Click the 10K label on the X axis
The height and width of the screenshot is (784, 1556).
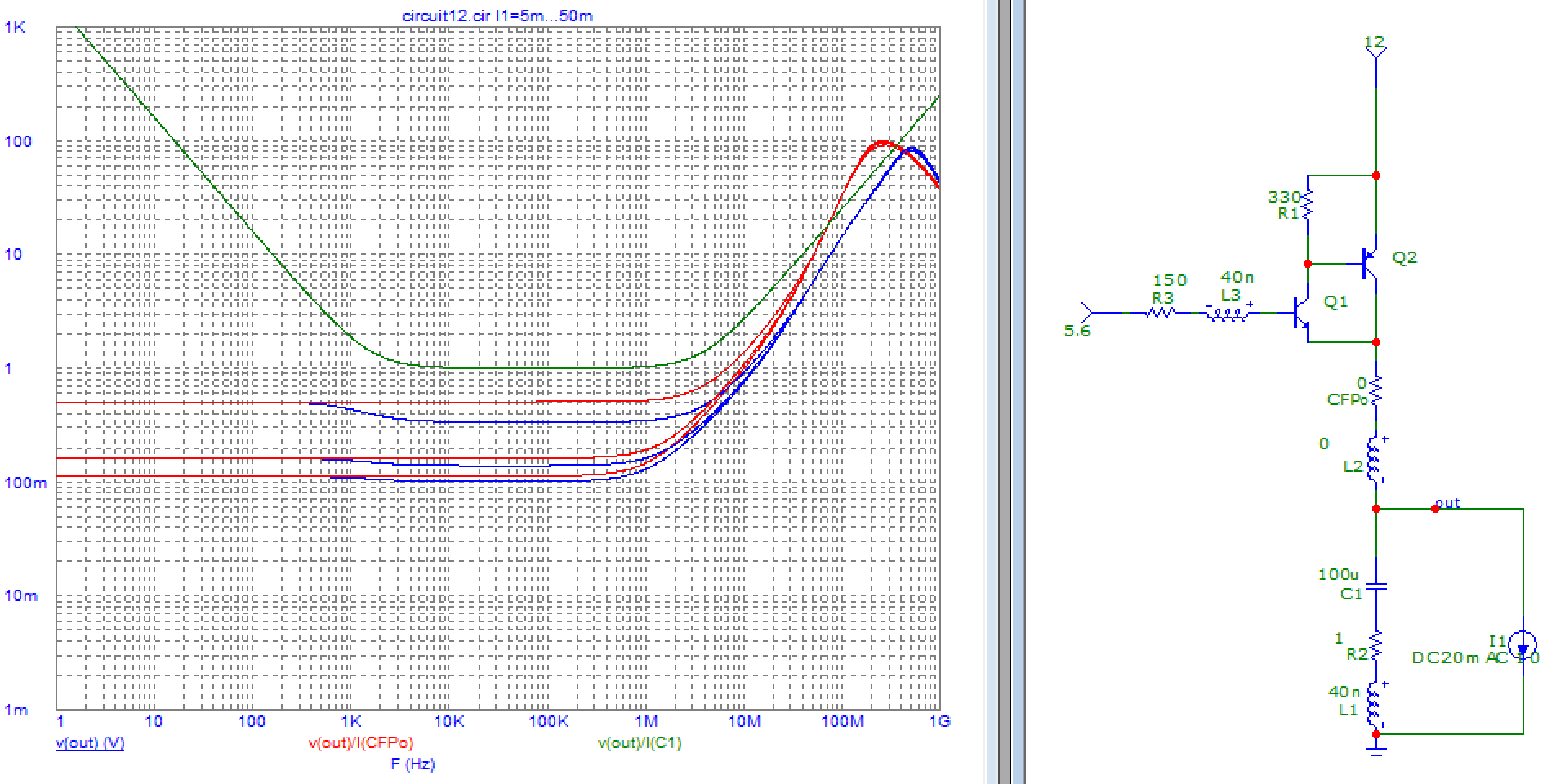click(449, 721)
